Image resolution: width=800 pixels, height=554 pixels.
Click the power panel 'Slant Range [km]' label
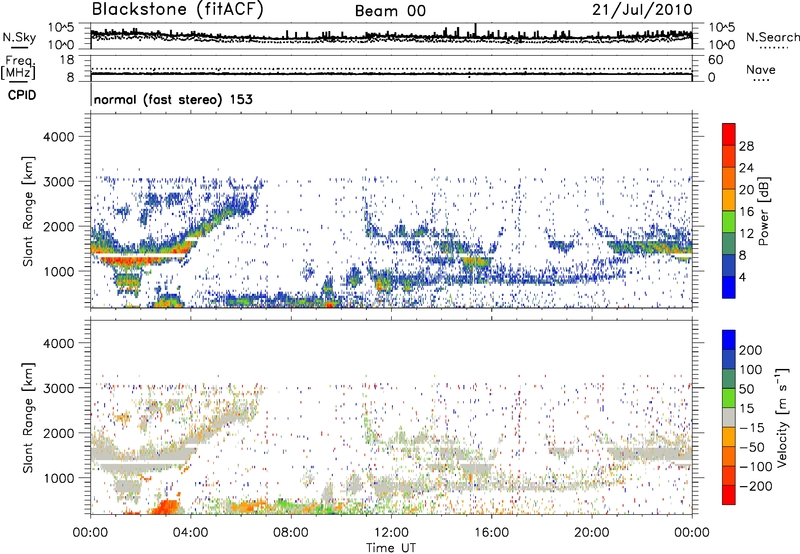click(28, 211)
